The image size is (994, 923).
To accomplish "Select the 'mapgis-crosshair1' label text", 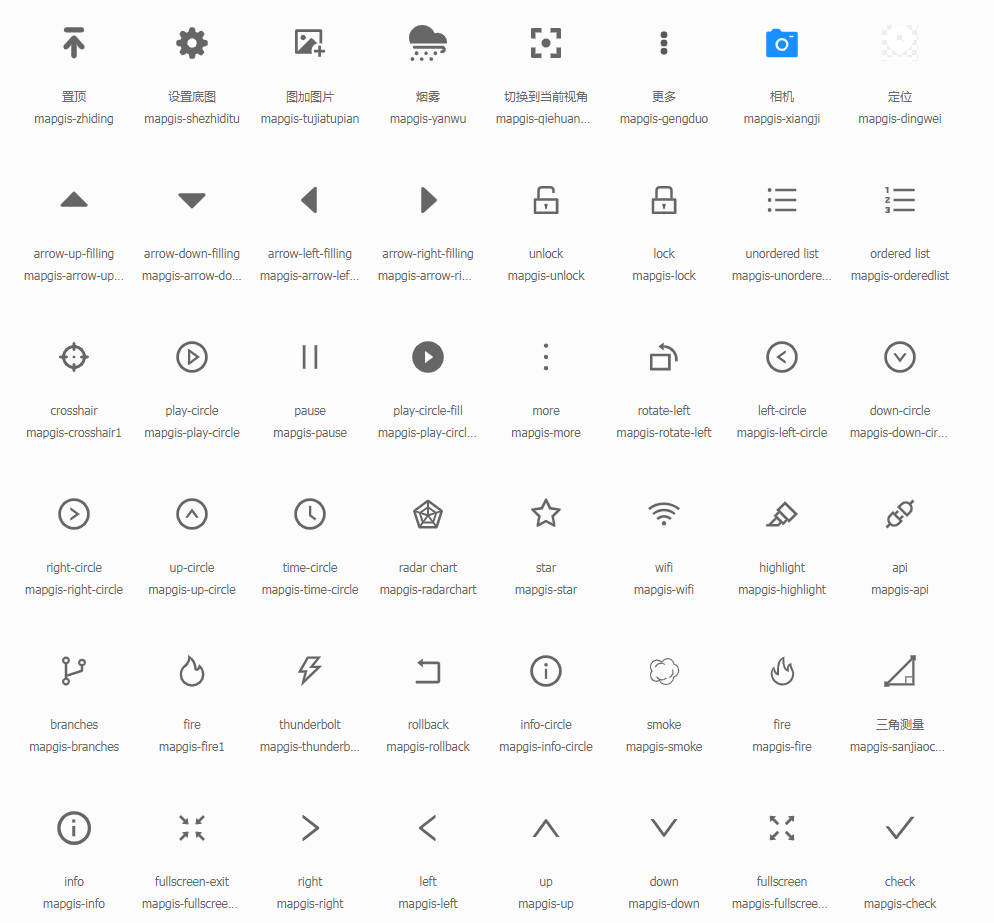I will click(x=74, y=432).
